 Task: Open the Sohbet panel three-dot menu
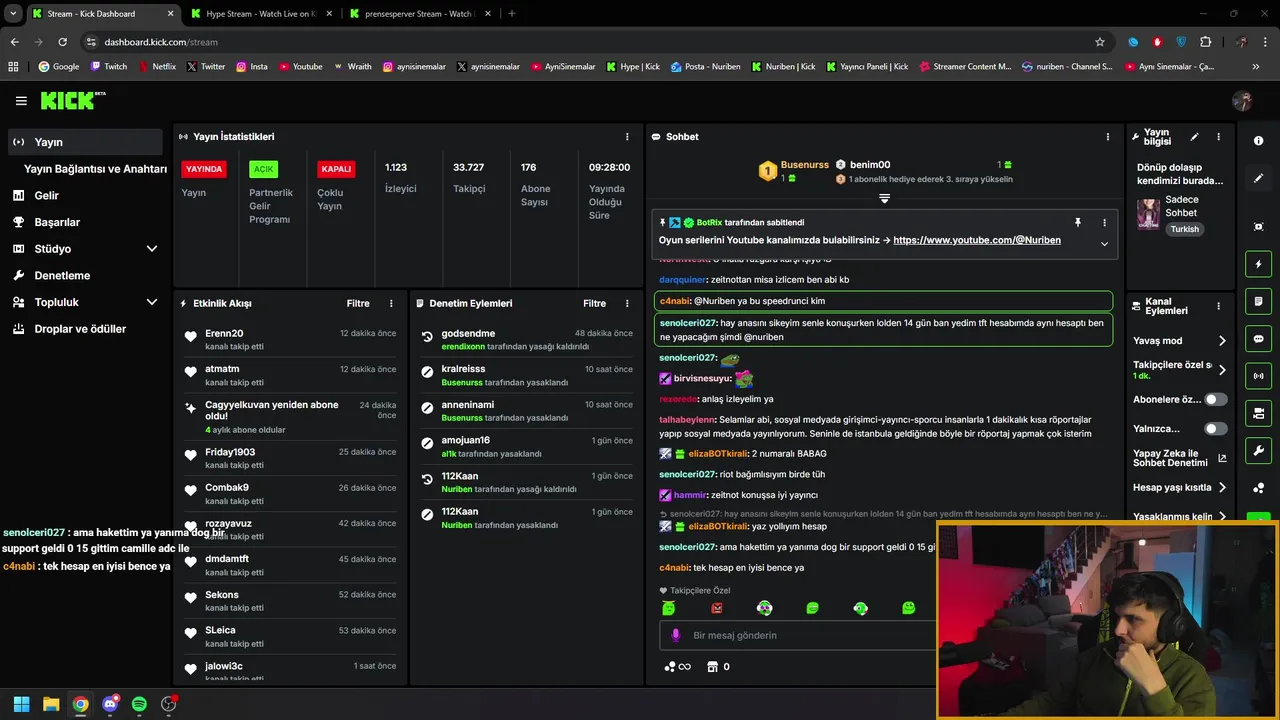tap(1107, 137)
